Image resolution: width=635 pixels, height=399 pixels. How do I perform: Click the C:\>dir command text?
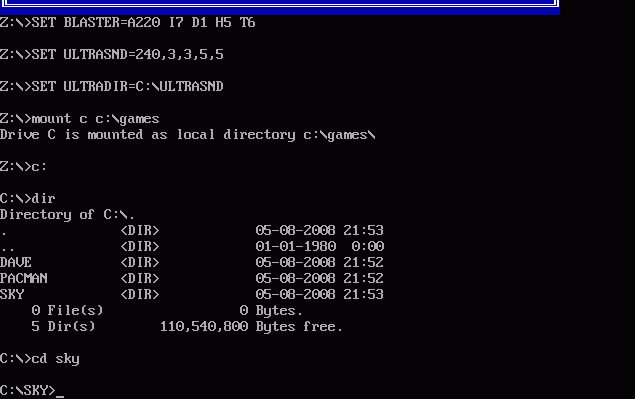point(28,198)
